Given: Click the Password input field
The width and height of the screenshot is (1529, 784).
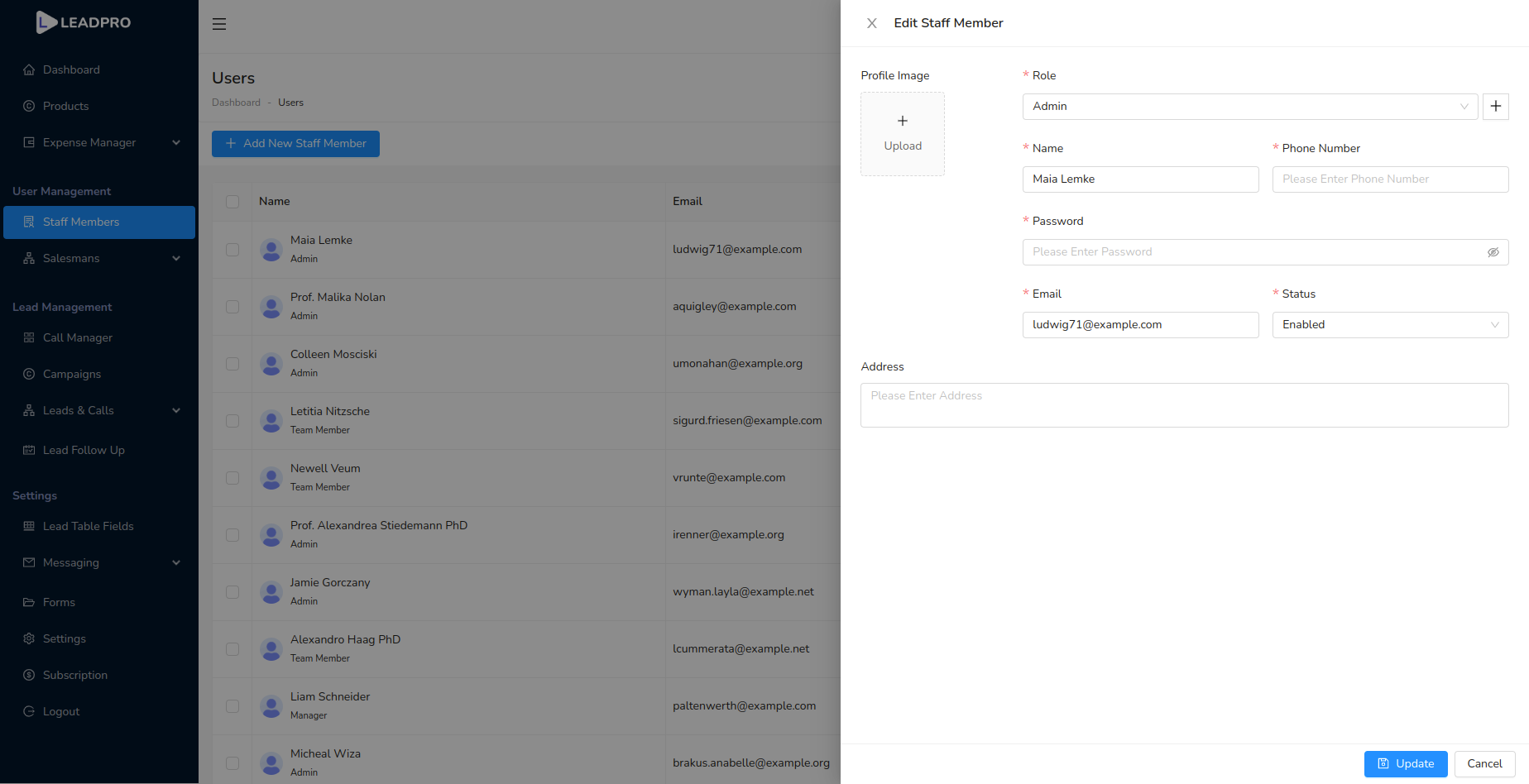Looking at the screenshot, I should coord(1265,251).
